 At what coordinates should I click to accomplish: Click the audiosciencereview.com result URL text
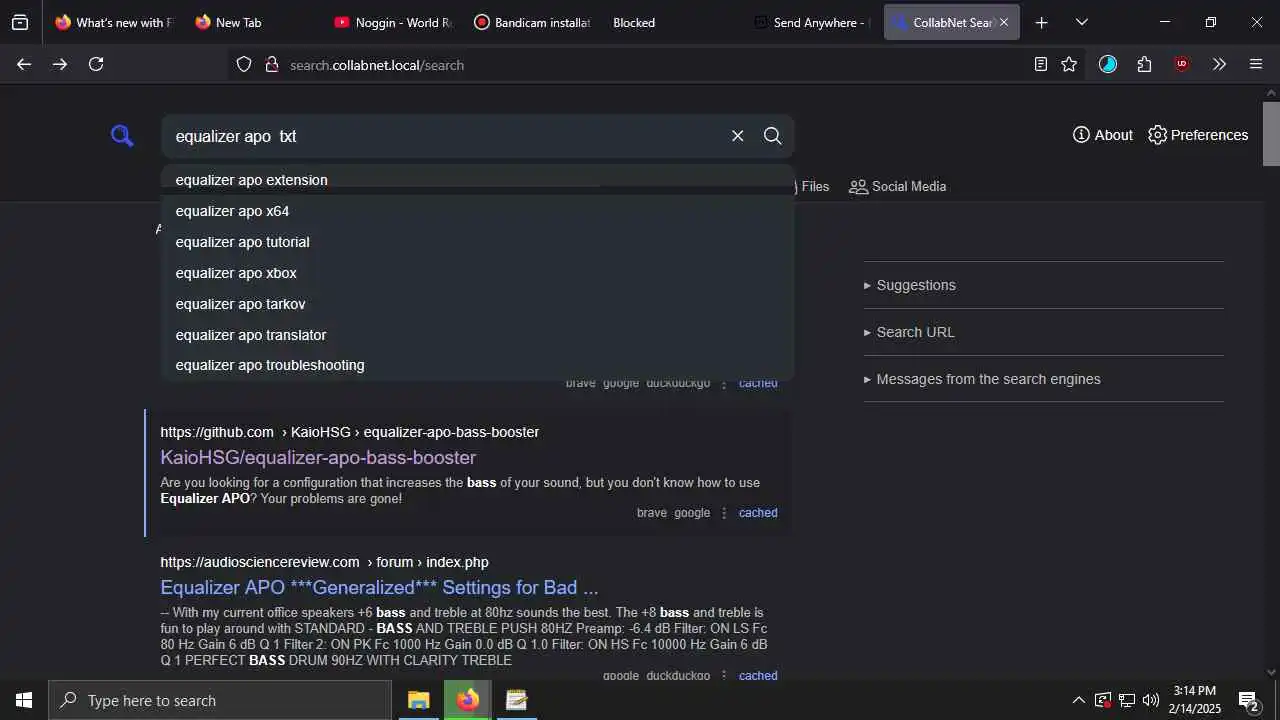pos(324,562)
